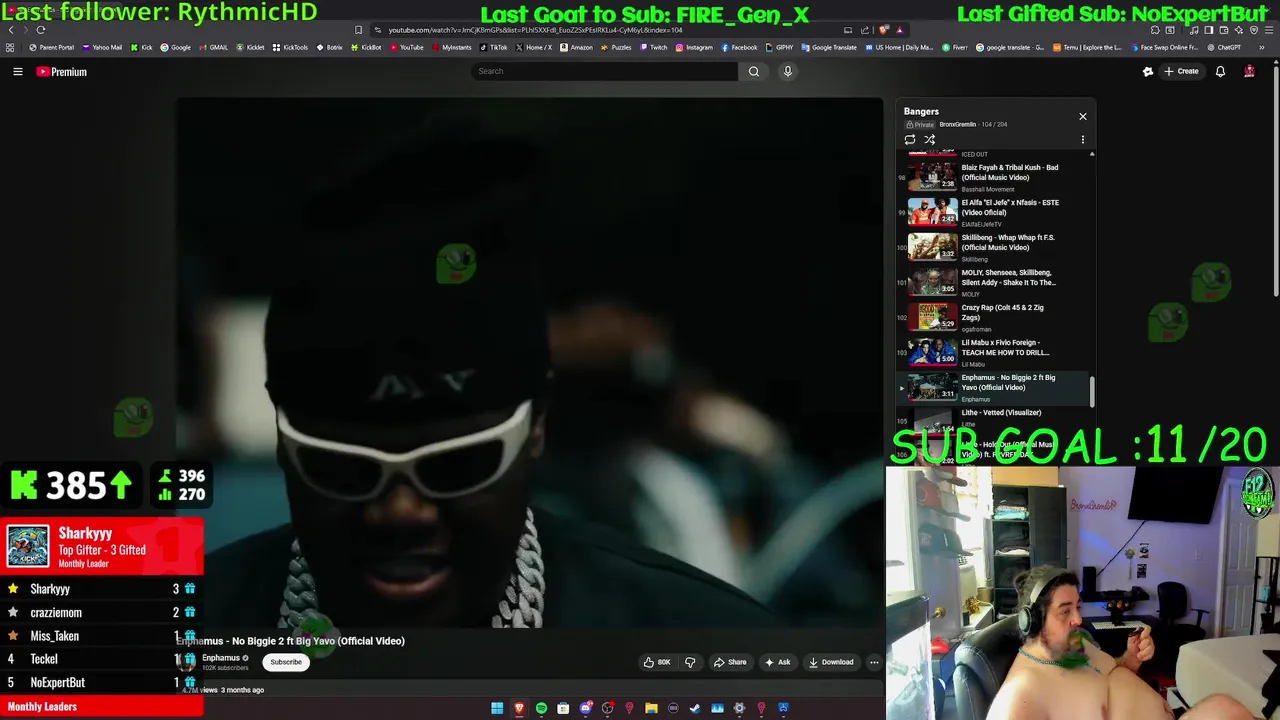
Task: Open Brave Shields lion icon
Action: (x=883, y=30)
